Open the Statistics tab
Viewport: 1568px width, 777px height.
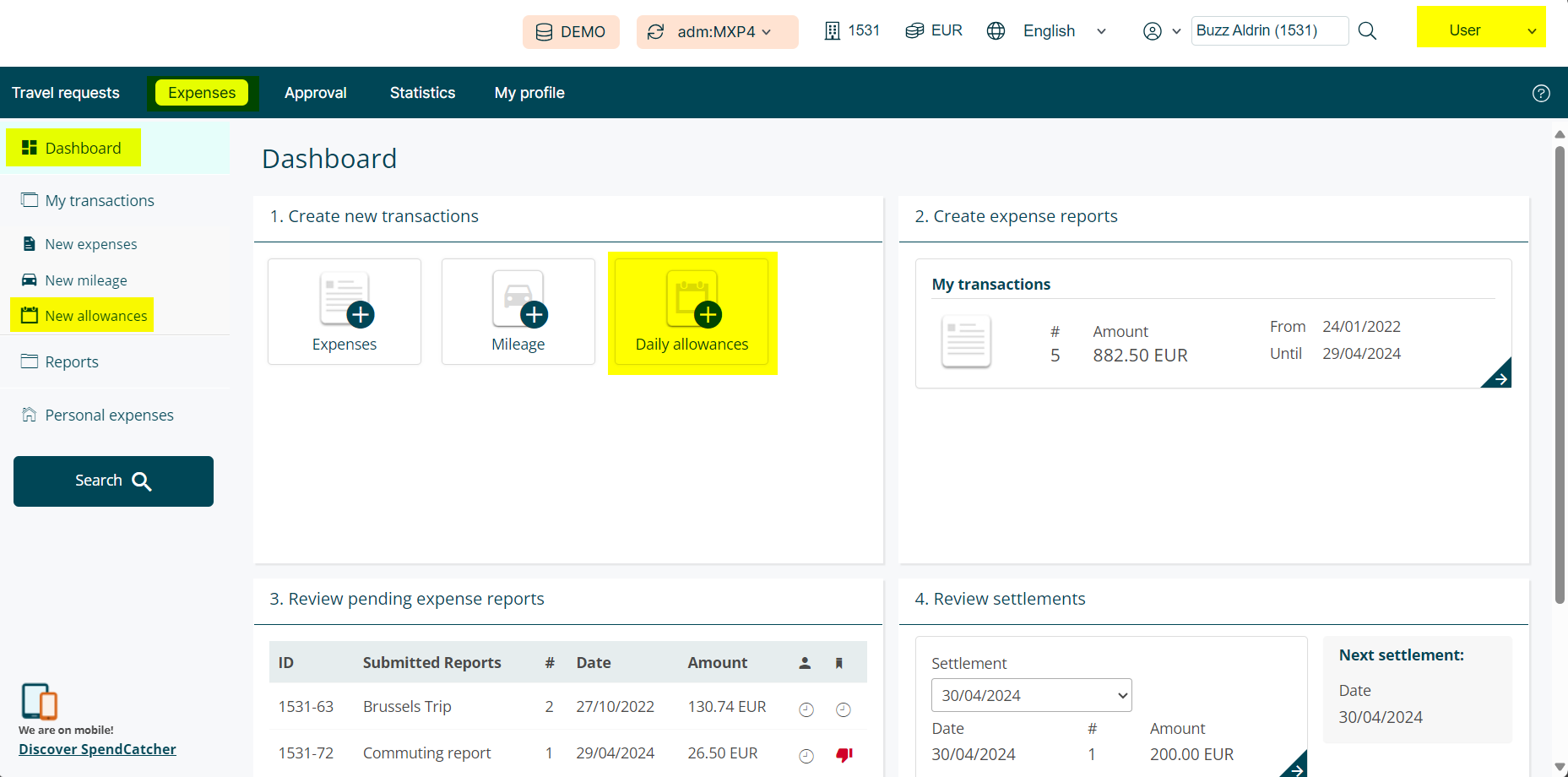[x=422, y=93]
